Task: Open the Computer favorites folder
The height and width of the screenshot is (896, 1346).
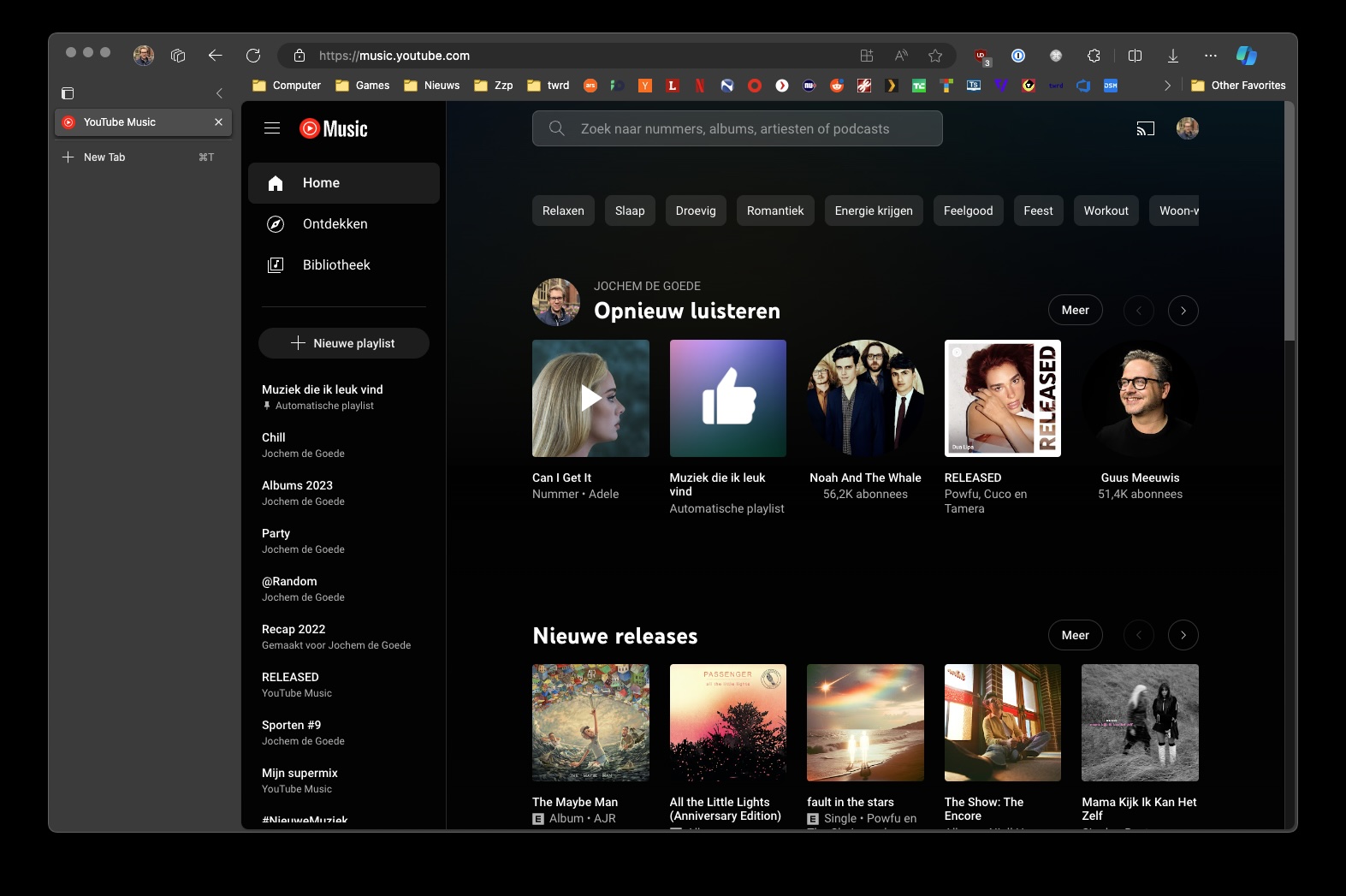Action: (x=287, y=86)
